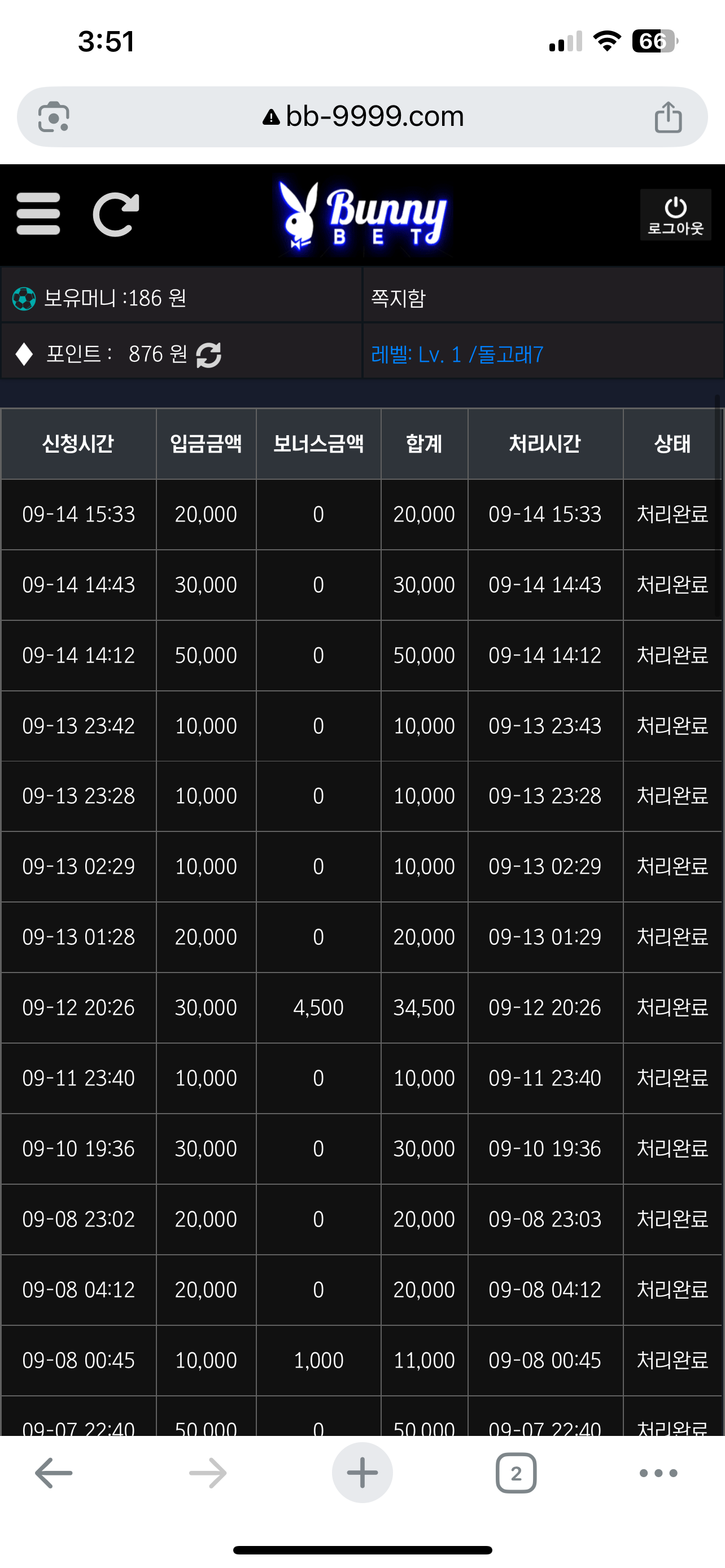
Task: Tap the 신청시간 column header
Action: point(78,444)
